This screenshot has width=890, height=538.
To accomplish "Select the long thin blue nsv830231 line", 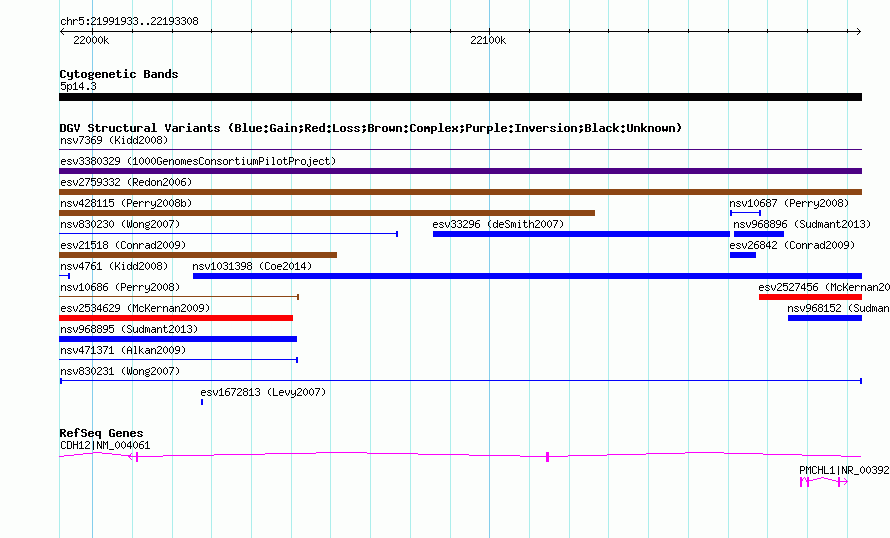I will coord(461,381).
